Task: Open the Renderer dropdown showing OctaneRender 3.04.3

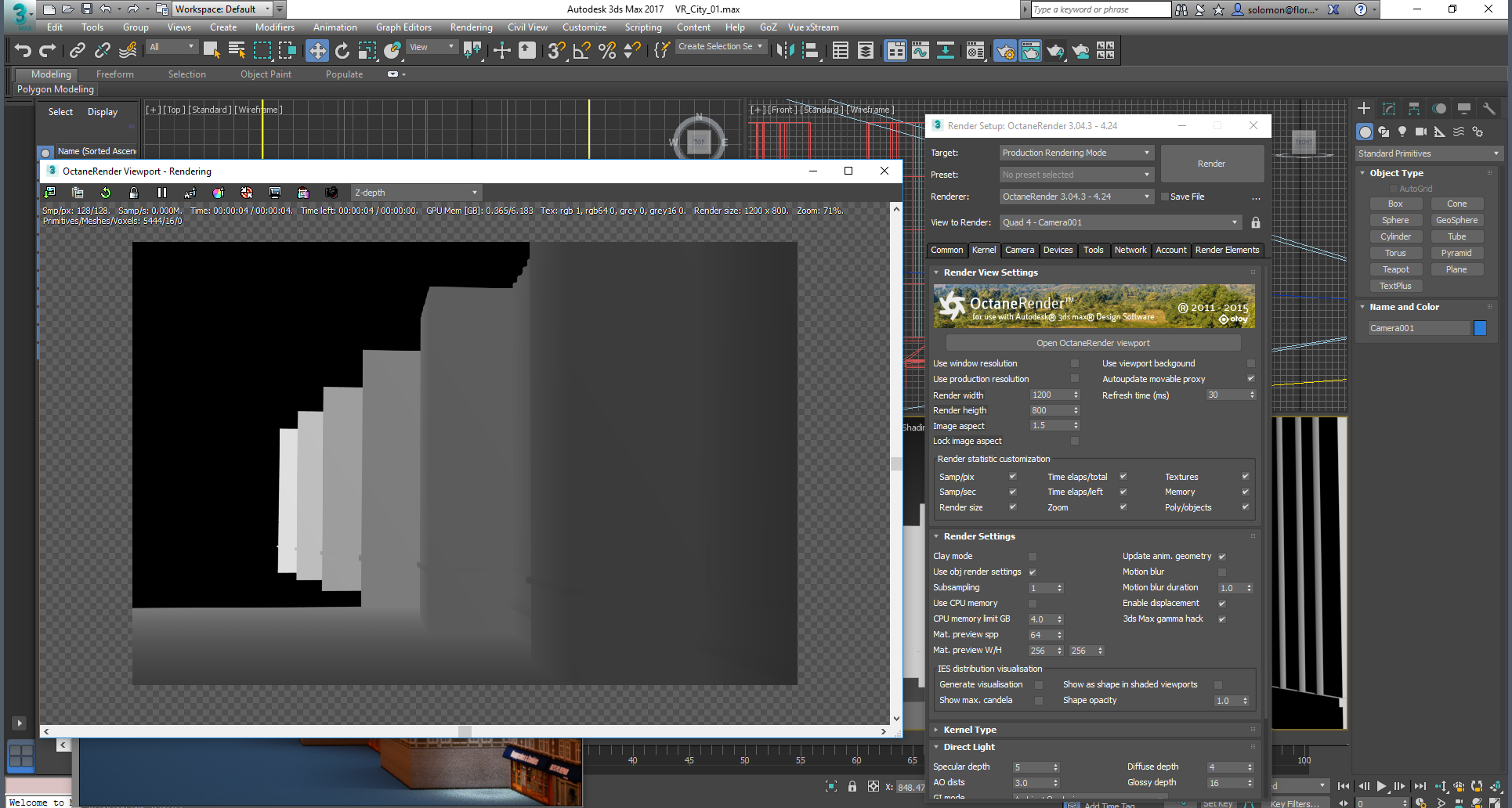Action: click(x=1076, y=197)
